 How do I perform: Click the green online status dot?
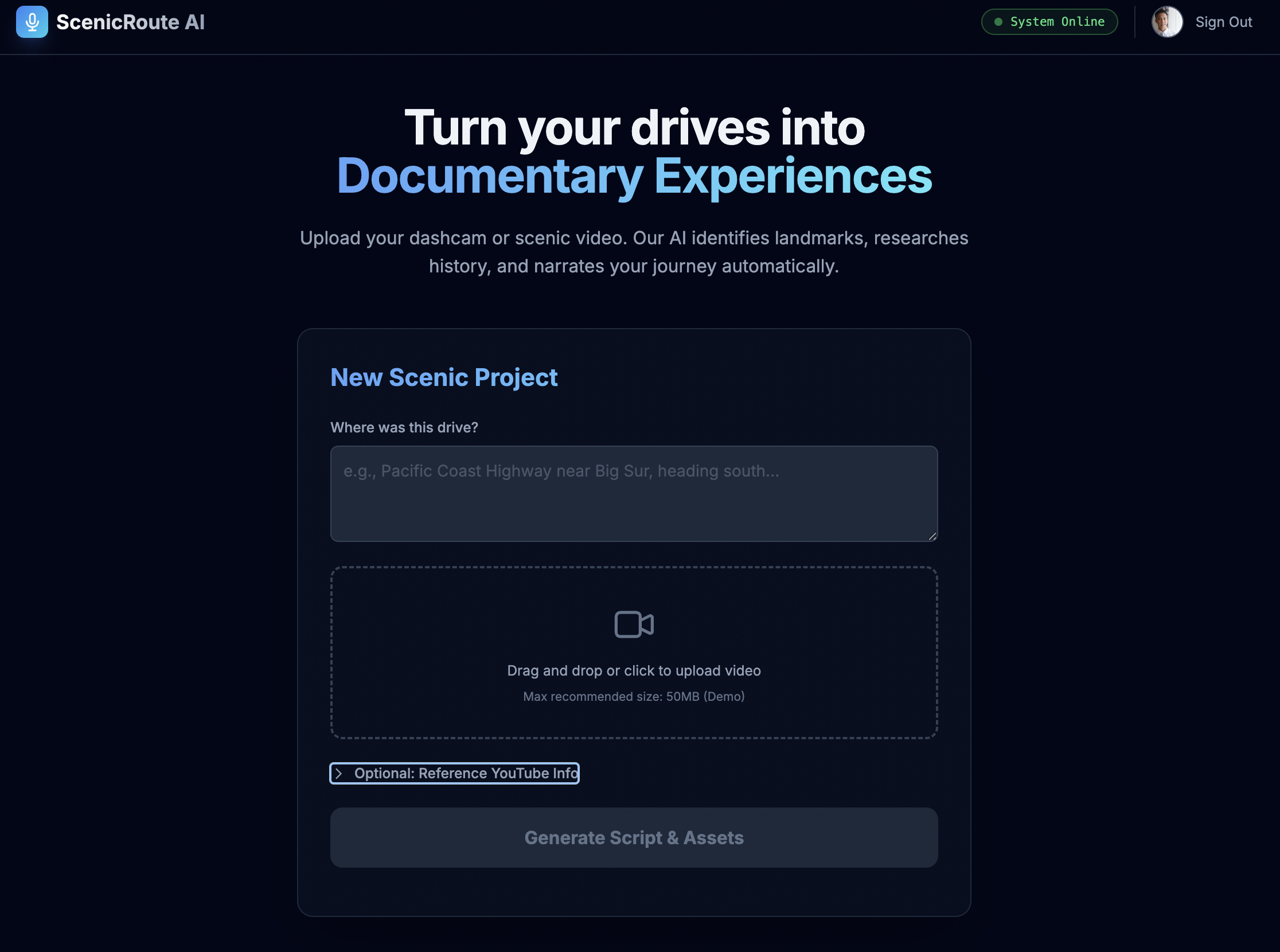coord(998,22)
